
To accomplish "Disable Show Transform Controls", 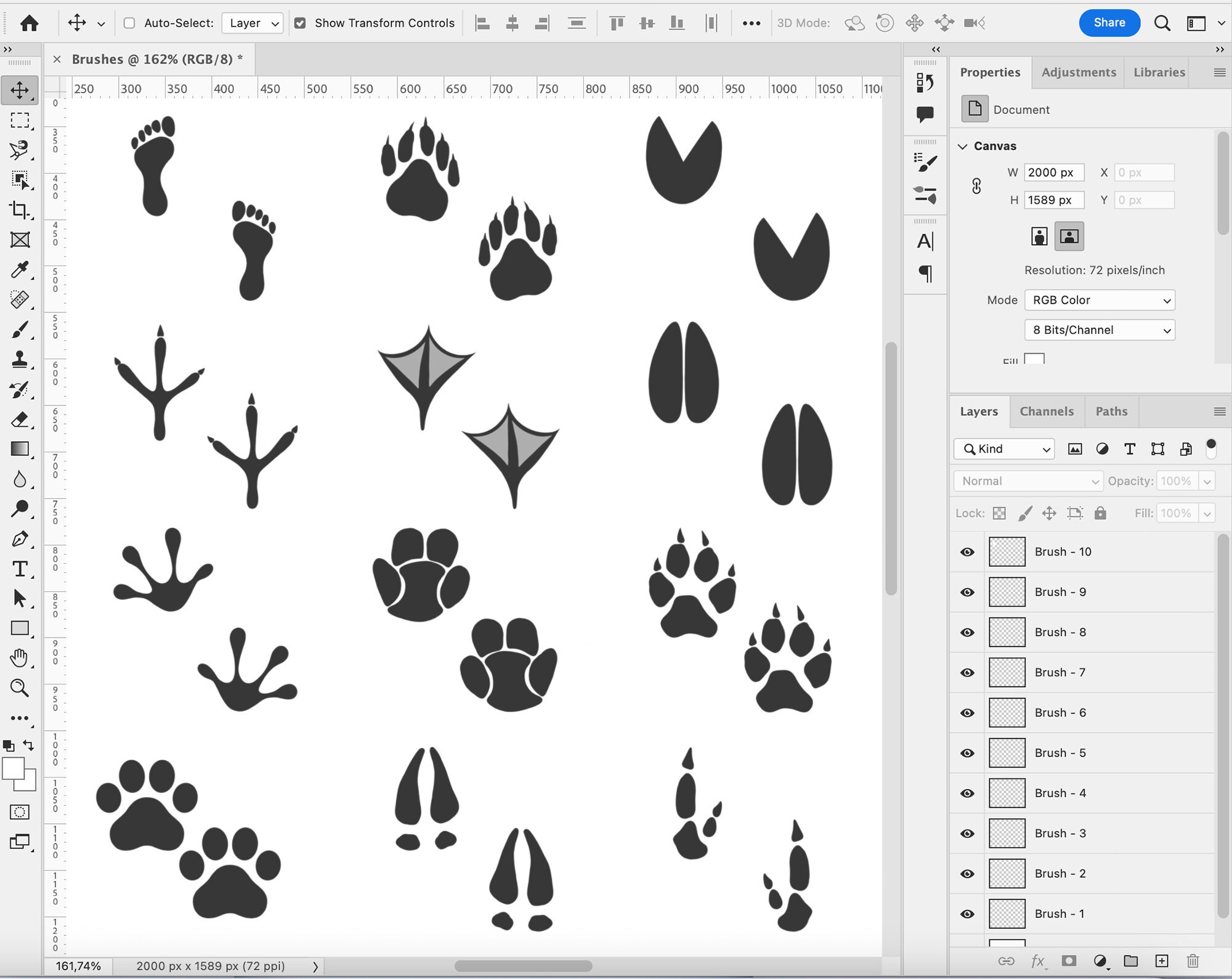I will coord(300,23).
